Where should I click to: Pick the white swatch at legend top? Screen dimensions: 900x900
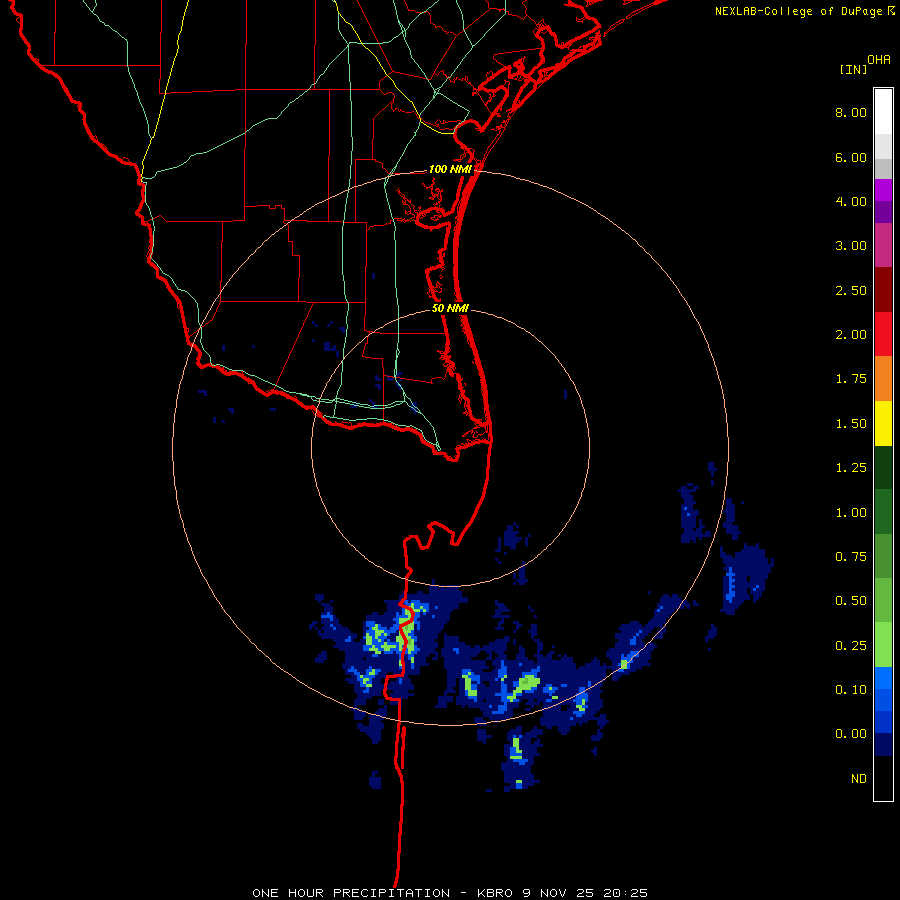[x=883, y=112]
